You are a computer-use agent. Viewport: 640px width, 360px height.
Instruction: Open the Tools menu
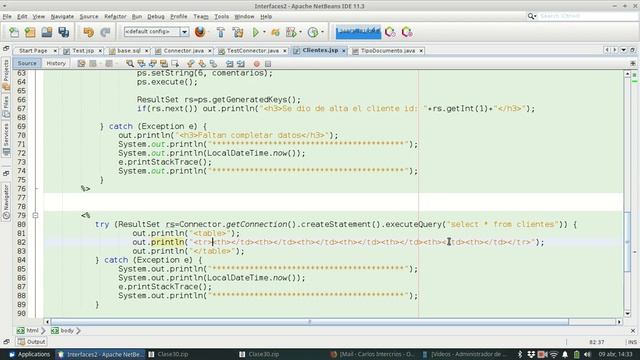pyautogui.click(x=222, y=16)
